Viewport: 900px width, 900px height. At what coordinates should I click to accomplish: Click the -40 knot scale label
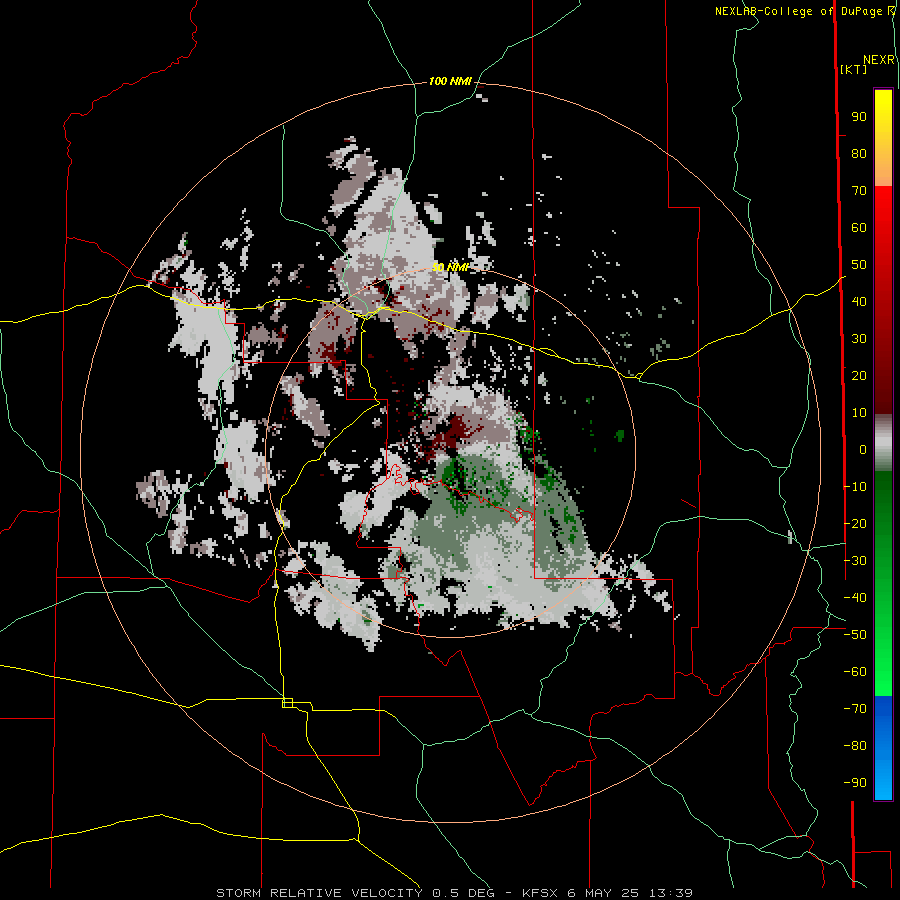coord(855,598)
